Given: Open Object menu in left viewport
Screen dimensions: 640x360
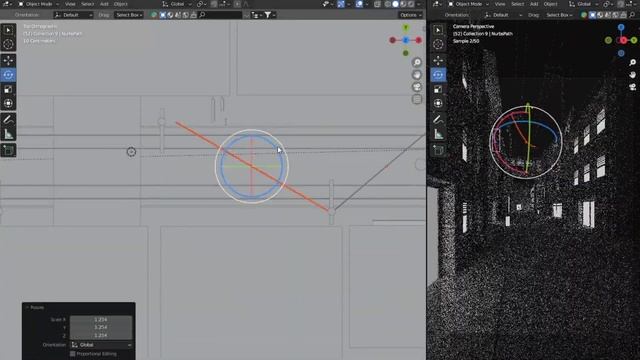Looking at the screenshot, I should coord(121,4).
